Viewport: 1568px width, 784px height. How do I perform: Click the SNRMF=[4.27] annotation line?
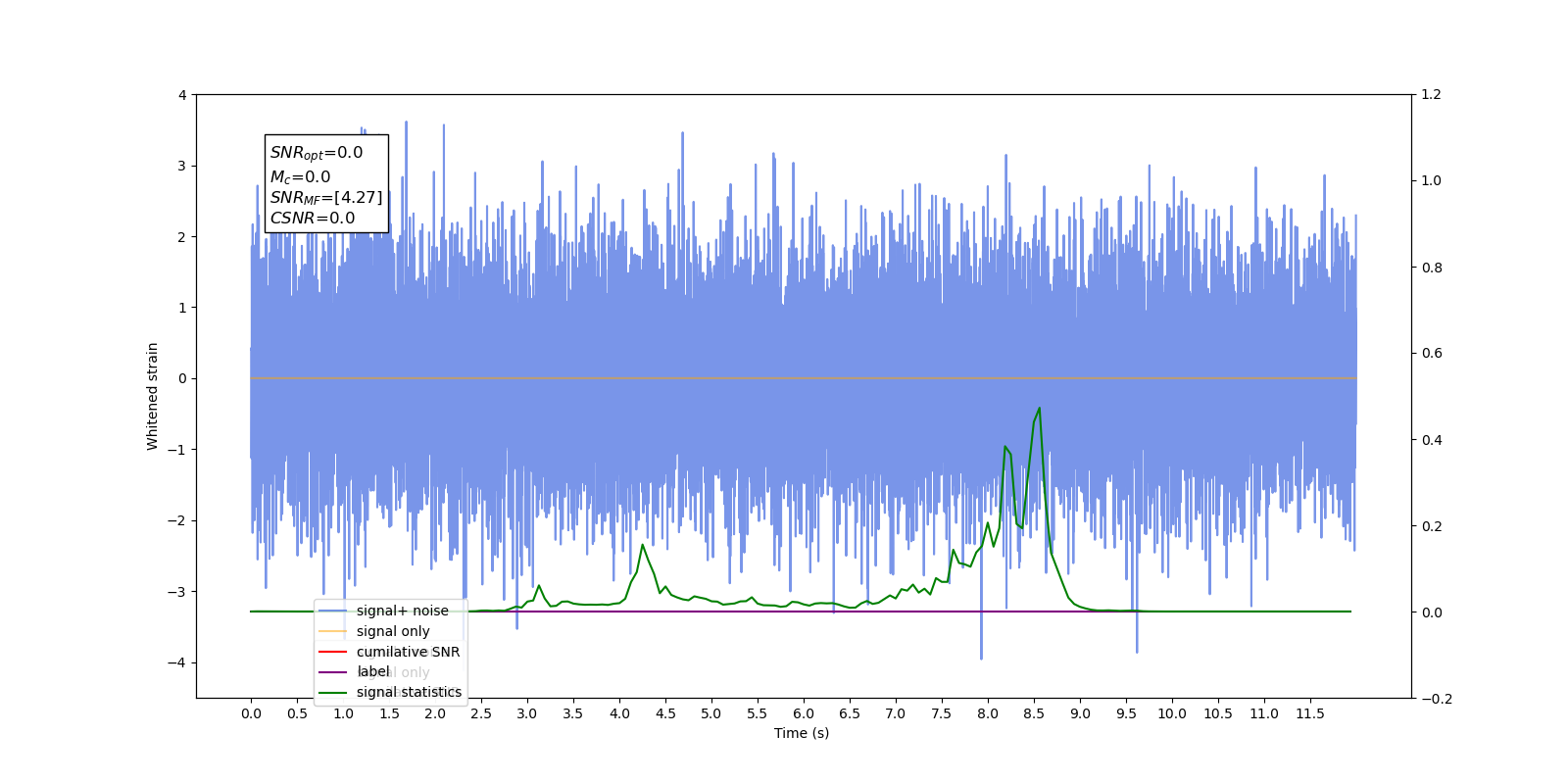[x=326, y=198]
